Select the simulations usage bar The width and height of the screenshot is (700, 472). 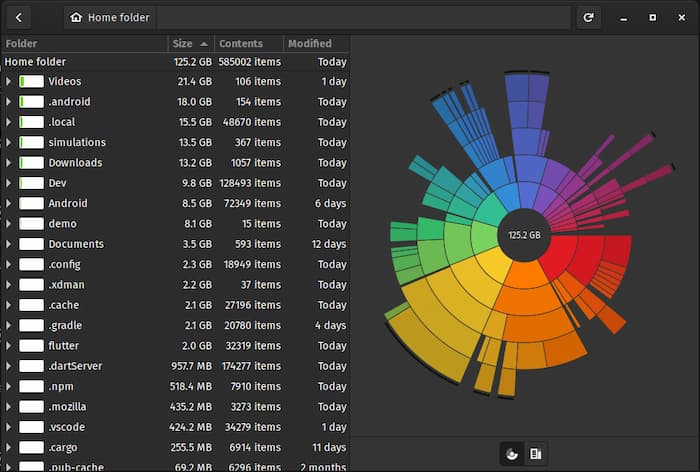31,143
